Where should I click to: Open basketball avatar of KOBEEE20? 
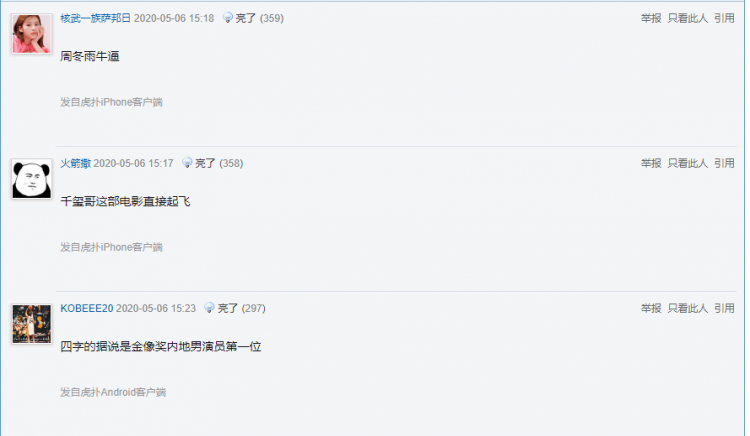pyautogui.click(x=32, y=324)
